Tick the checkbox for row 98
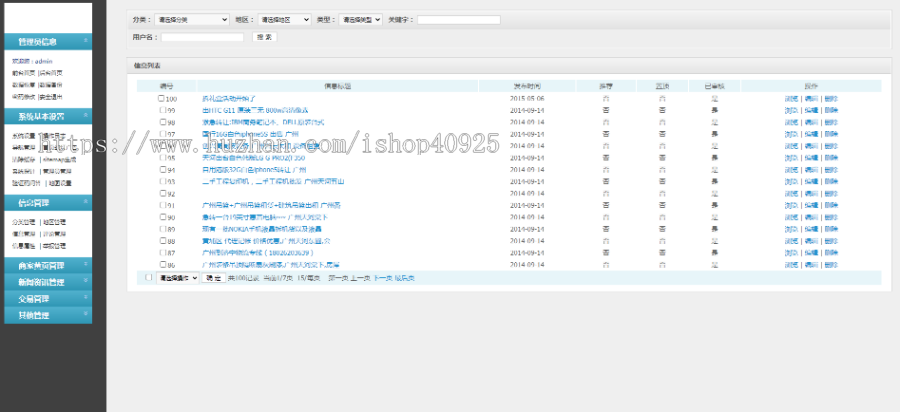 pos(163,122)
